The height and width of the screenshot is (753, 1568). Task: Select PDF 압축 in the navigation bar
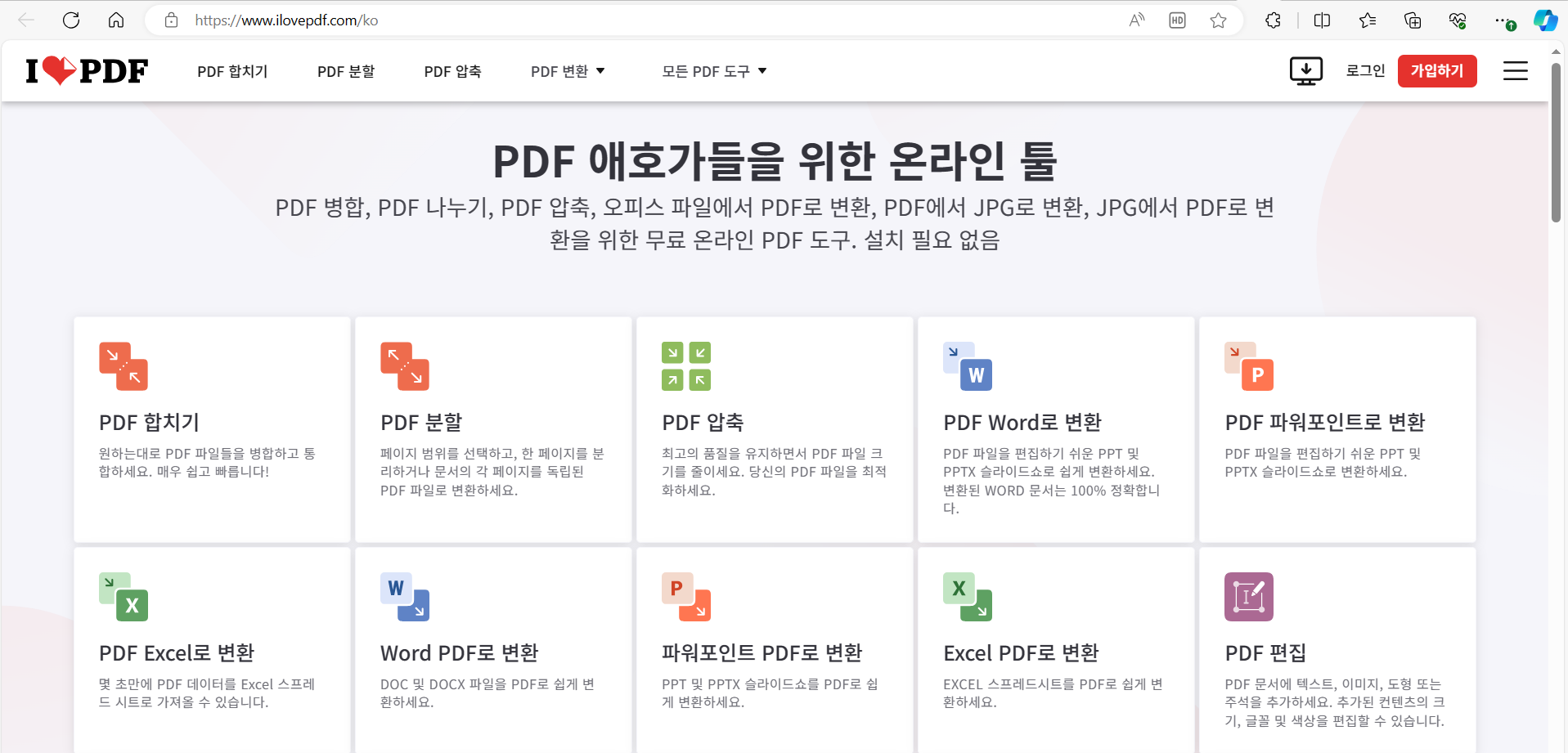pyautogui.click(x=452, y=71)
